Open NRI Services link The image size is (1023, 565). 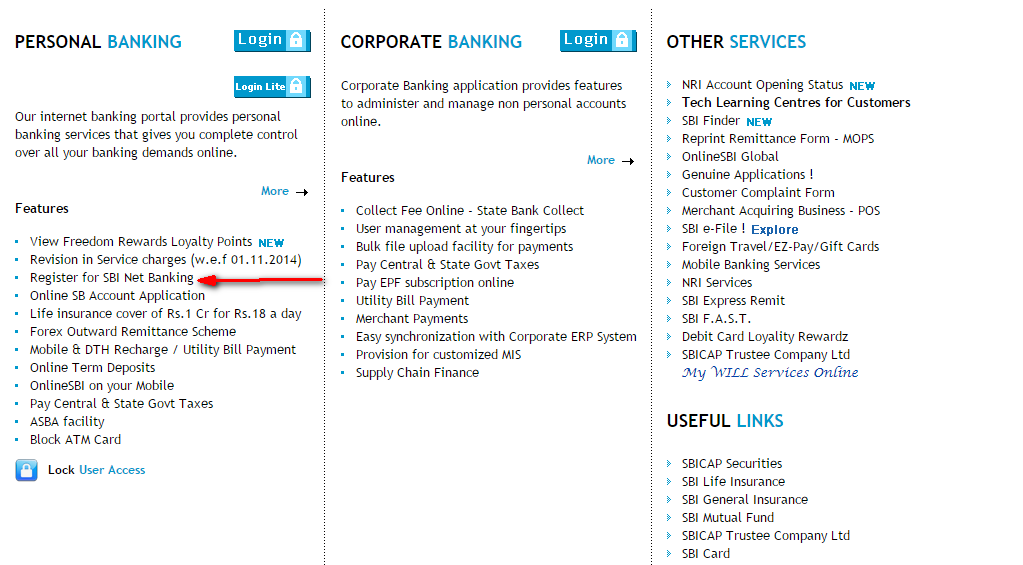(717, 282)
